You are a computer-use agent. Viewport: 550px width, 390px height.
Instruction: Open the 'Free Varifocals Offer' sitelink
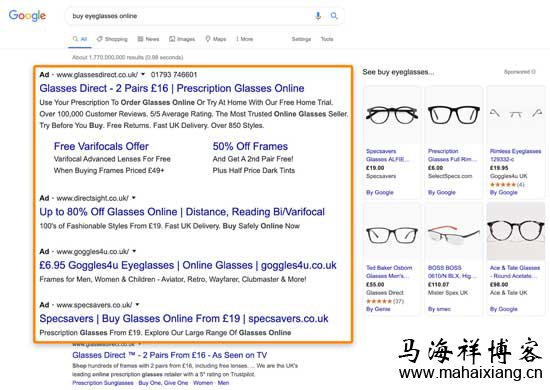[x=101, y=146]
